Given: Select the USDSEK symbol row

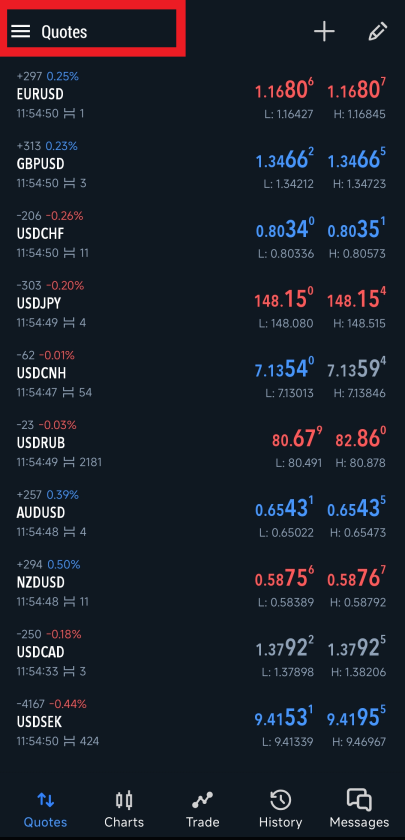Looking at the screenshot, I should click(202, 723).
